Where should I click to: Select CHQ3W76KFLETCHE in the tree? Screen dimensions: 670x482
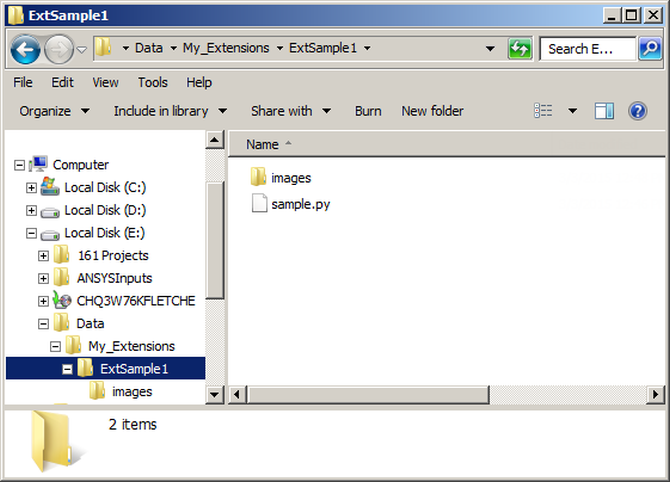click(x=136, y=301)
